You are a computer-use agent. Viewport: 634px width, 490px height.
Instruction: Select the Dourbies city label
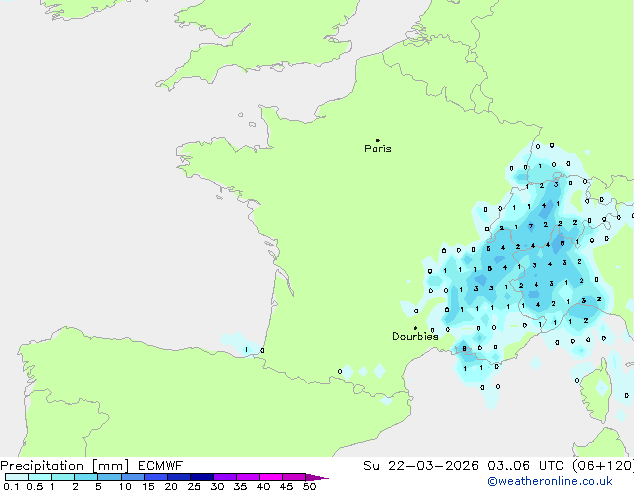(x=415, y=336)
